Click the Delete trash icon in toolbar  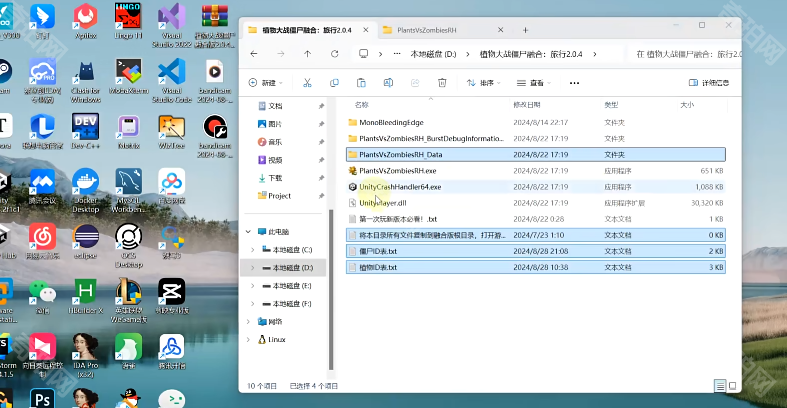point(440,83)
